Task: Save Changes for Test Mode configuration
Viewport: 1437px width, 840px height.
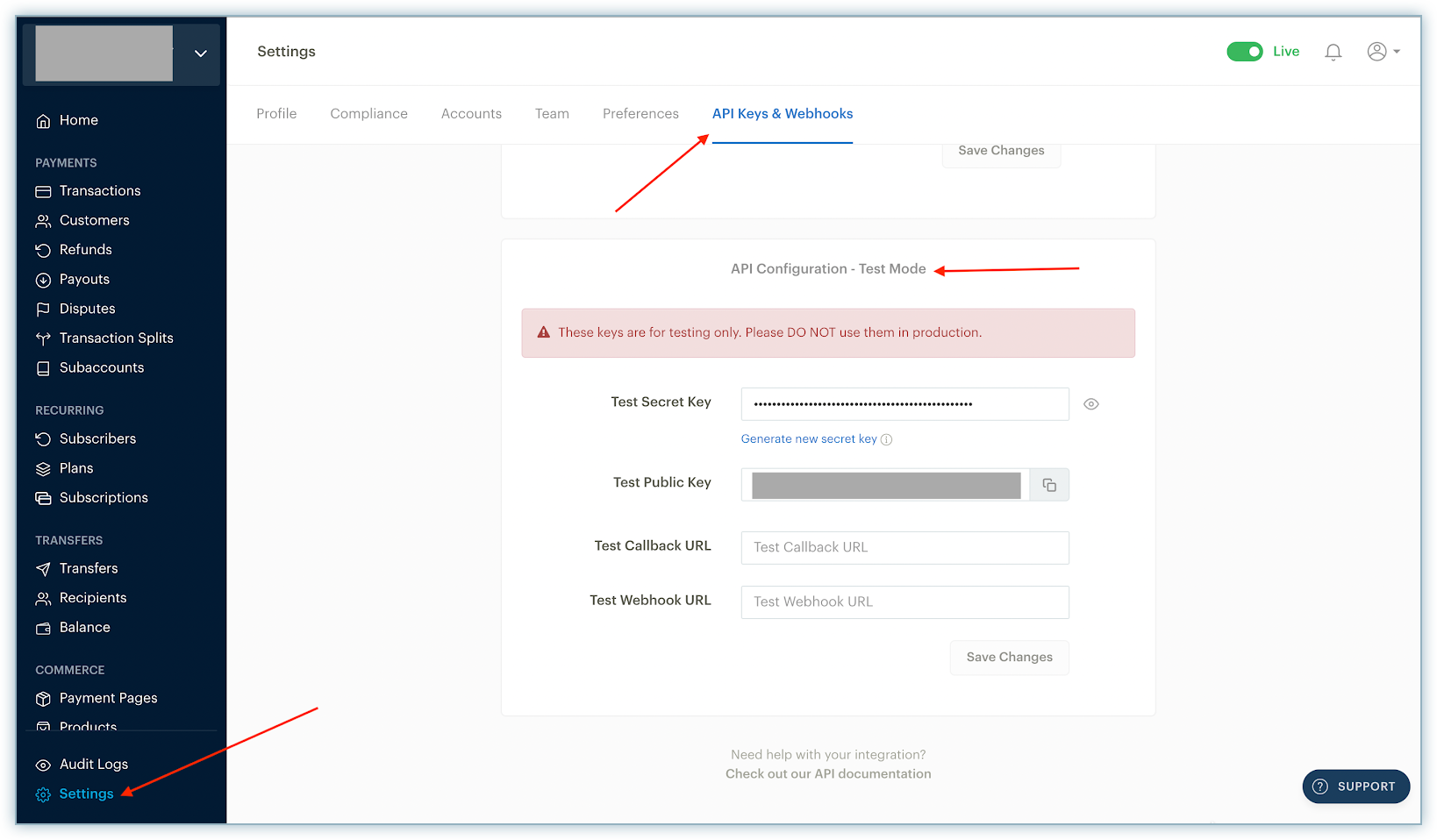Action: click(1009, 658)
